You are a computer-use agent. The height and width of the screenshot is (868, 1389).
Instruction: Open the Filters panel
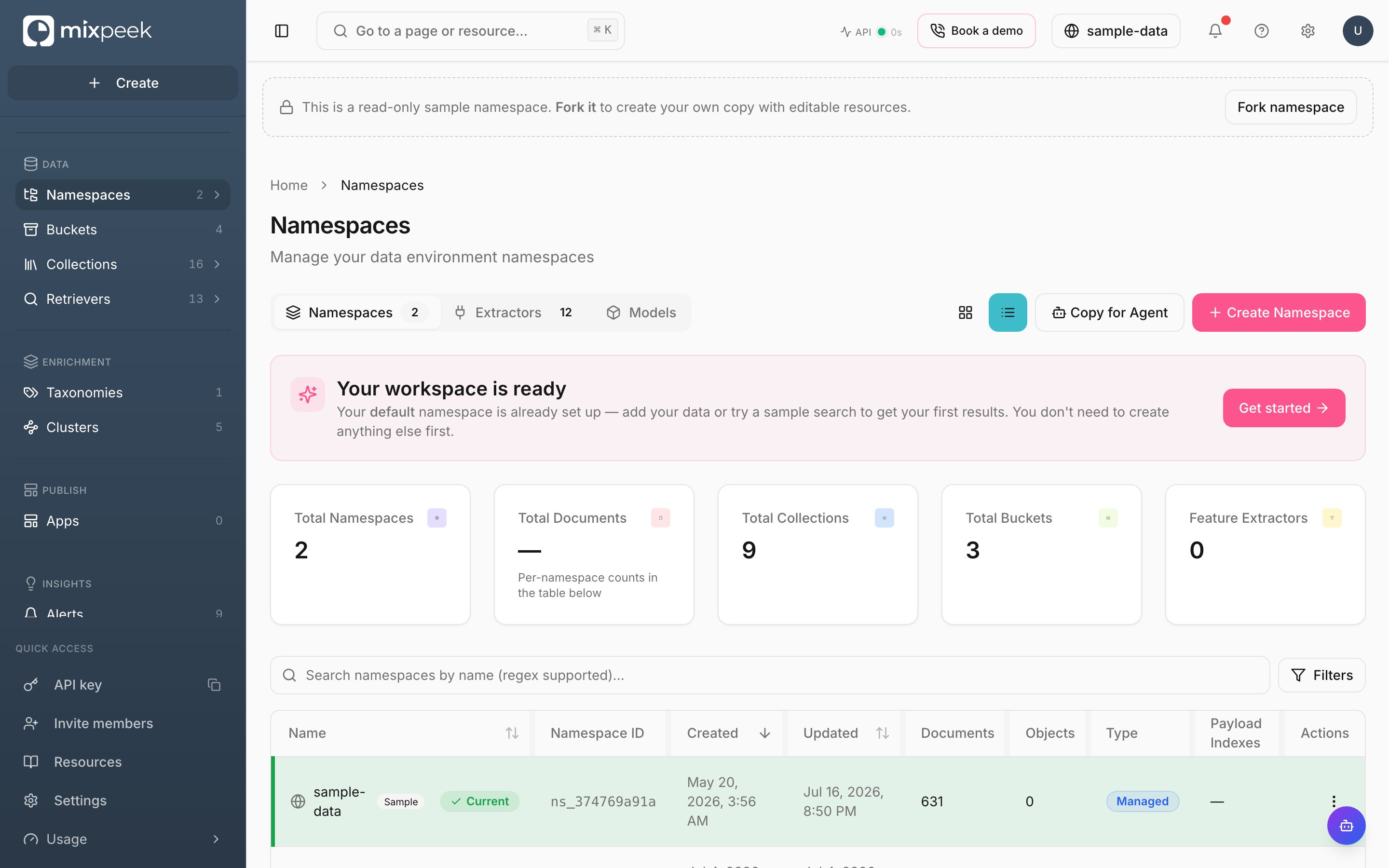point(1321,675)
